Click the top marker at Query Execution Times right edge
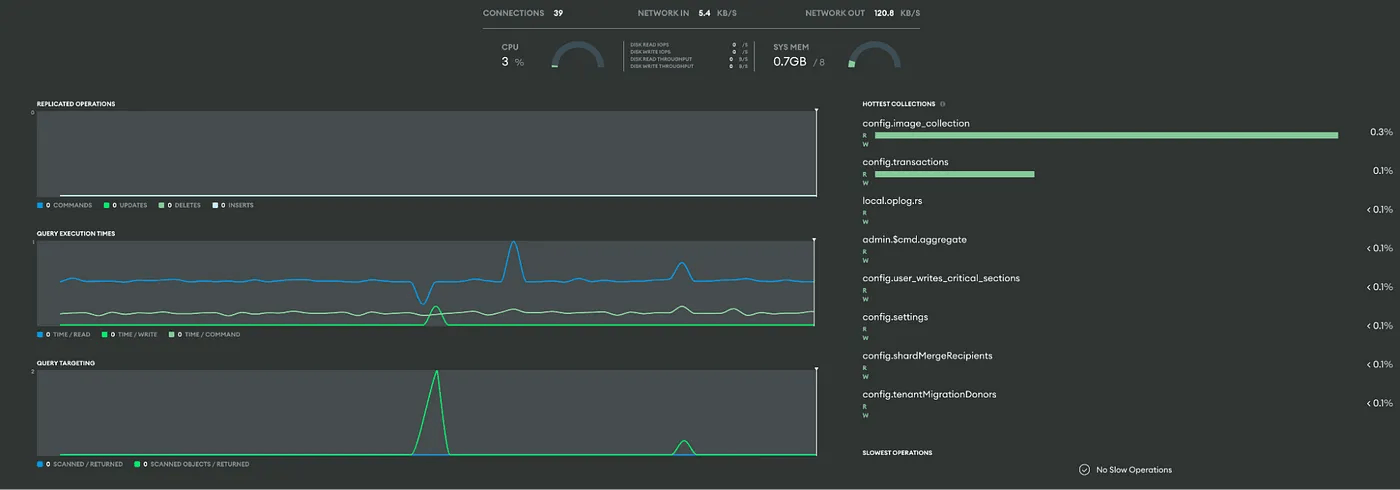Screen dimensions: 1400x490 click(x=816, y=240)
